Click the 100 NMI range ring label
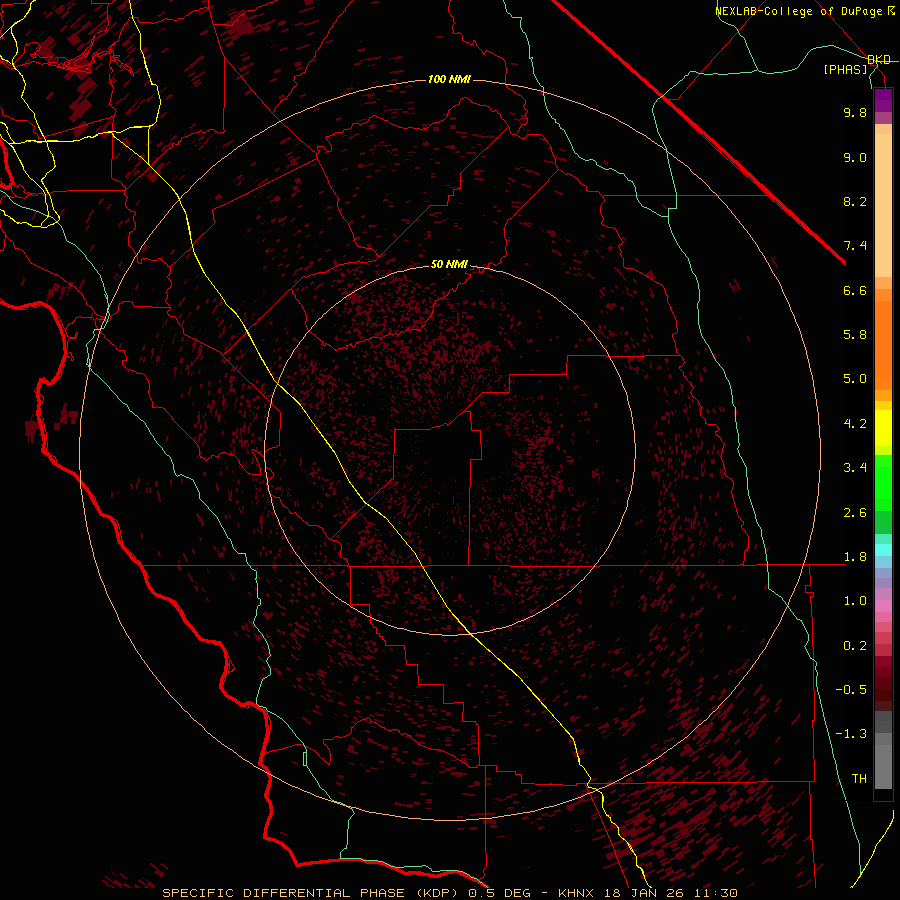900x900 pixels. click(449, 79)
